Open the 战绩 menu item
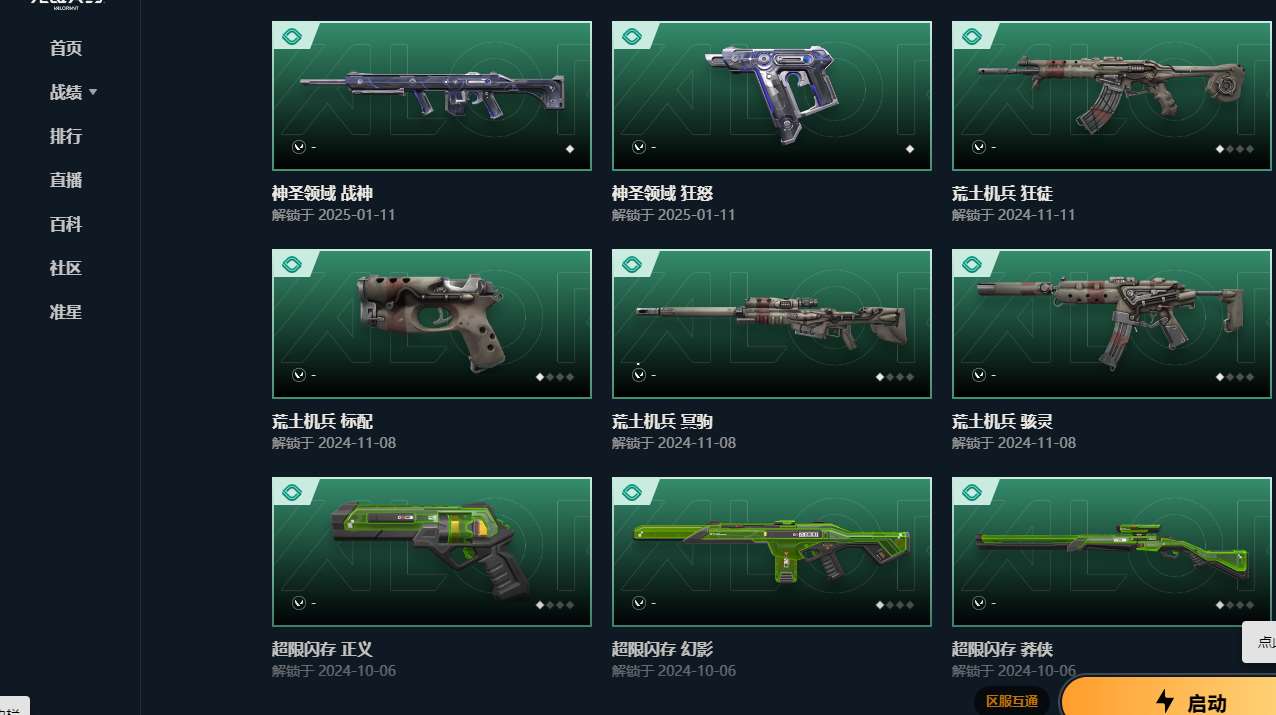1276x715 pixels. [66, 92]
